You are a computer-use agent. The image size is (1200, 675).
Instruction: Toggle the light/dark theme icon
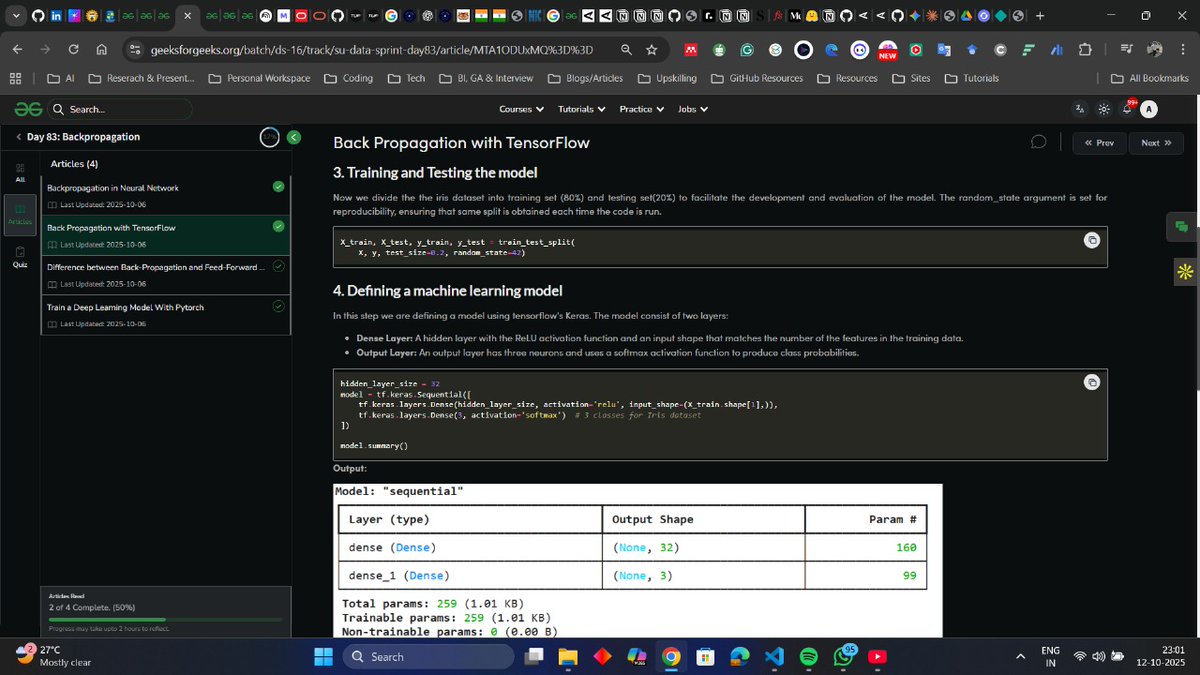pyautogui.click(x=1104, y=109)
